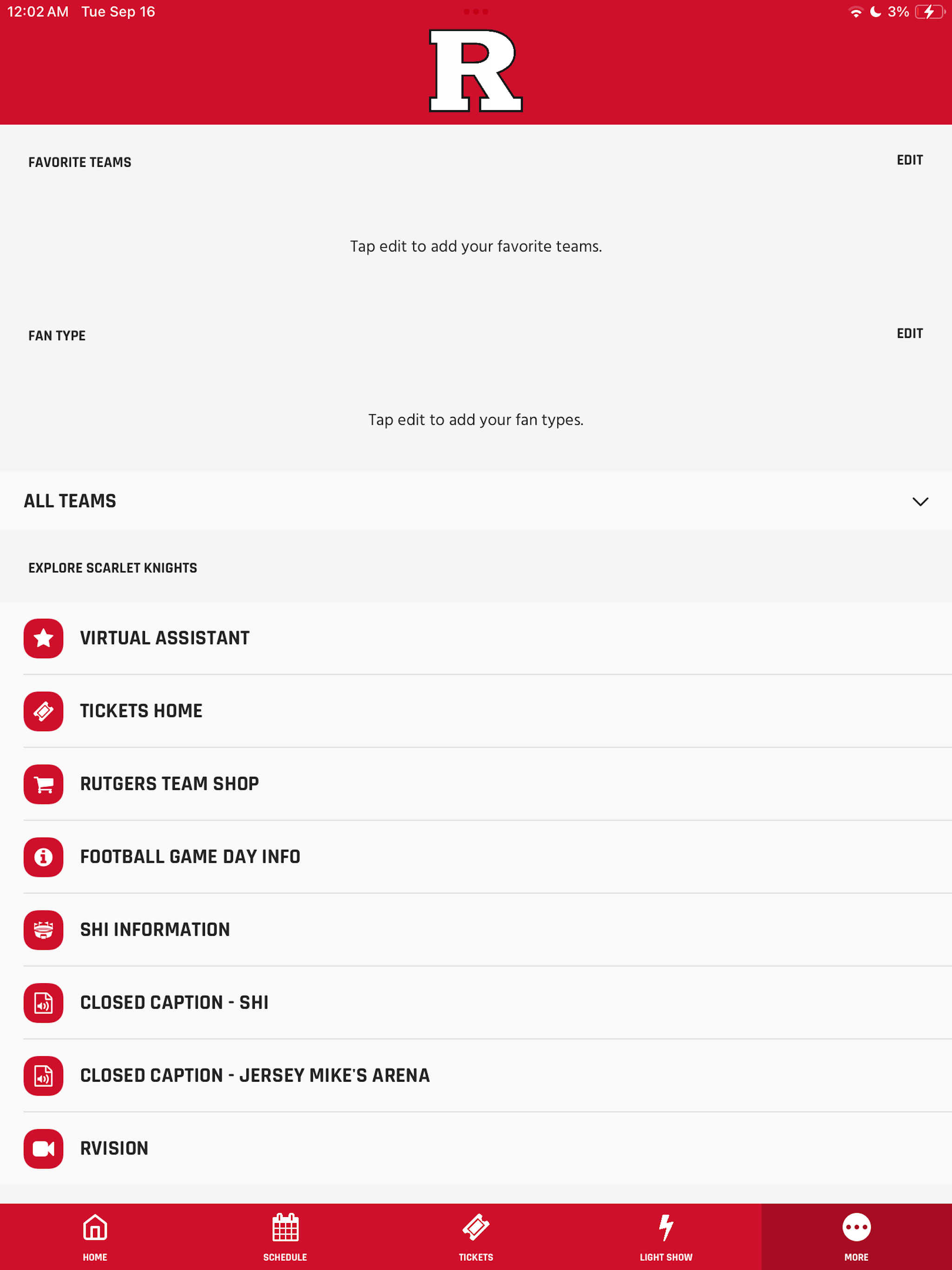
Task: Switch to the Schedule tab
Action: pyautogui.click(x=285, y=1237)
